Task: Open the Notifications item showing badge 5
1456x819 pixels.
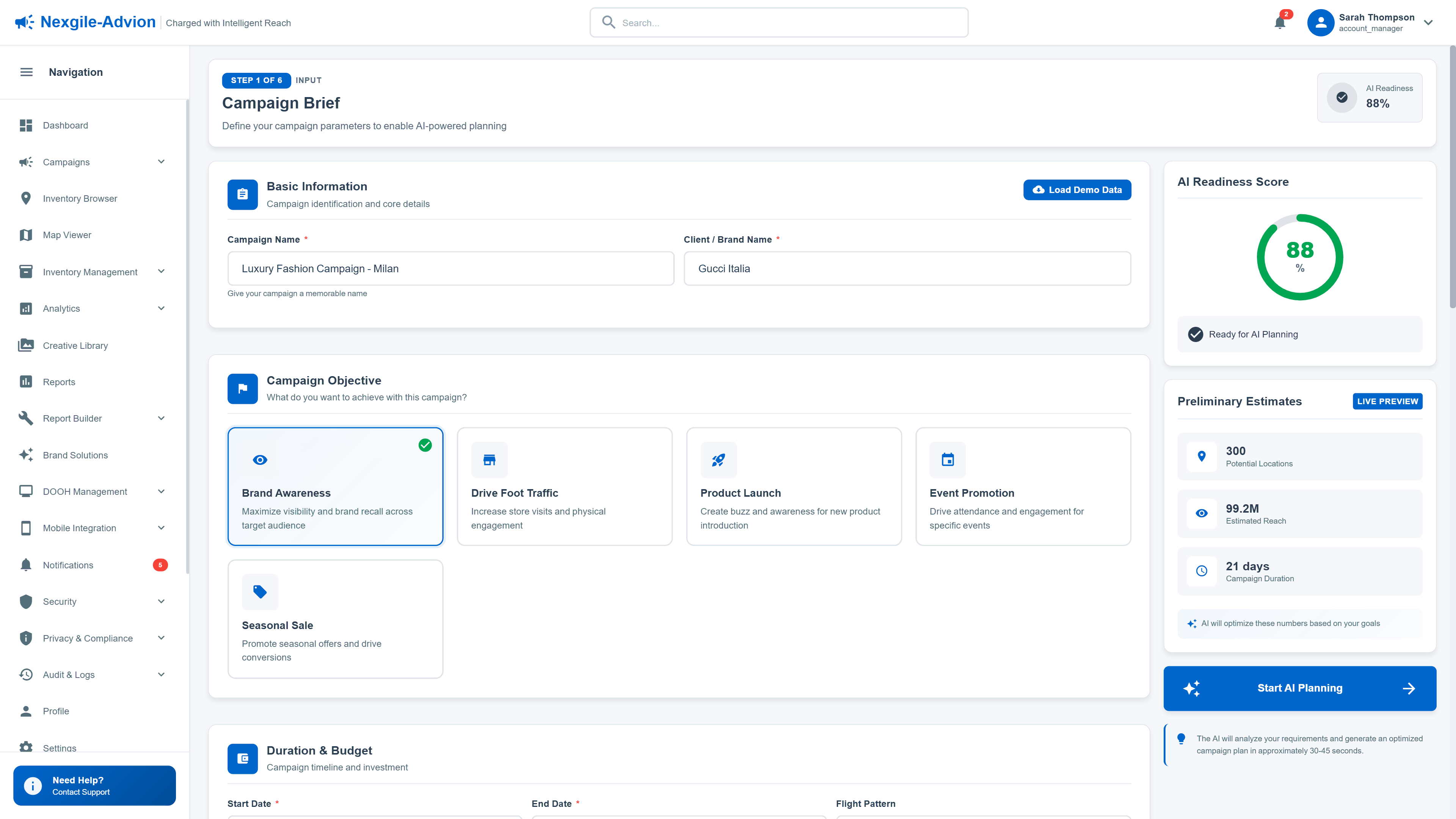Action: pyautogui.click(x=68, y=565)
